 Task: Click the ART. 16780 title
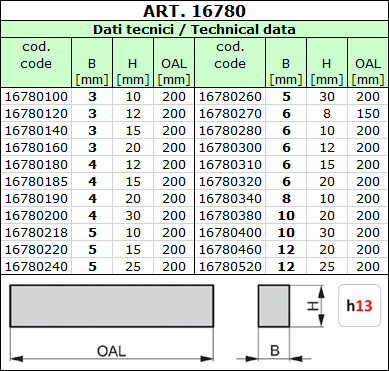[194, 11]
